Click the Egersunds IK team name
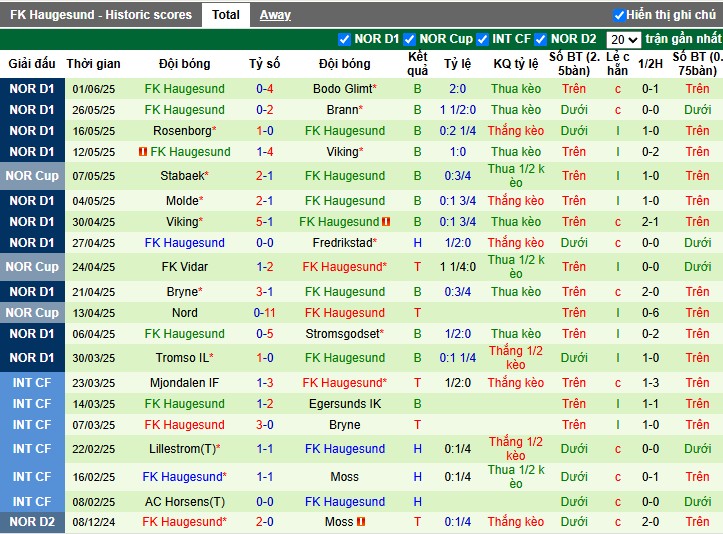Screen dimensions: 723x534 point(345,403)
